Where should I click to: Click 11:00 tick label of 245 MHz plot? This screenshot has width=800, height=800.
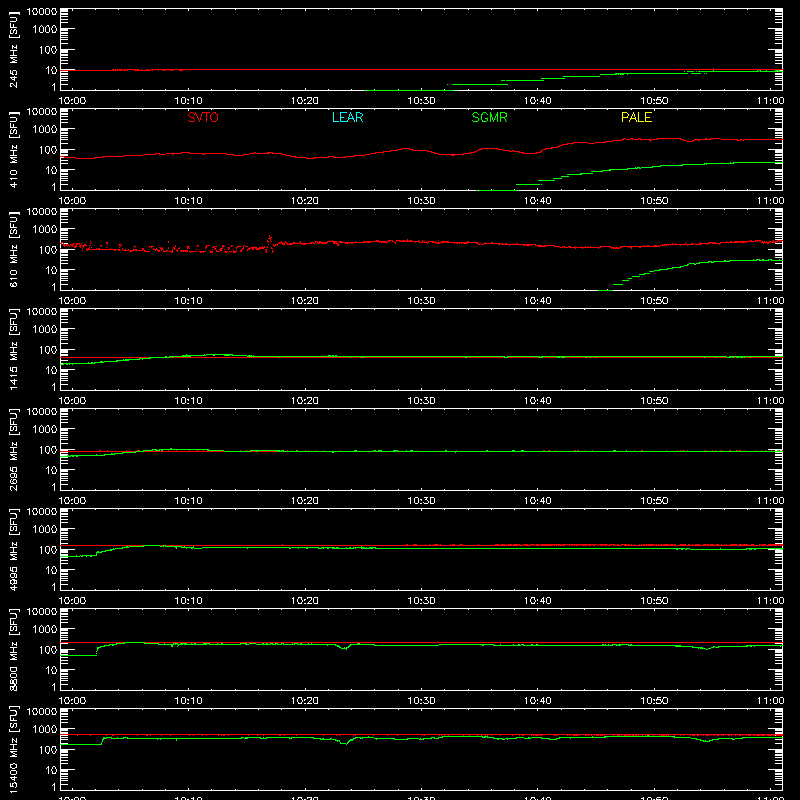tap(770, 101)
